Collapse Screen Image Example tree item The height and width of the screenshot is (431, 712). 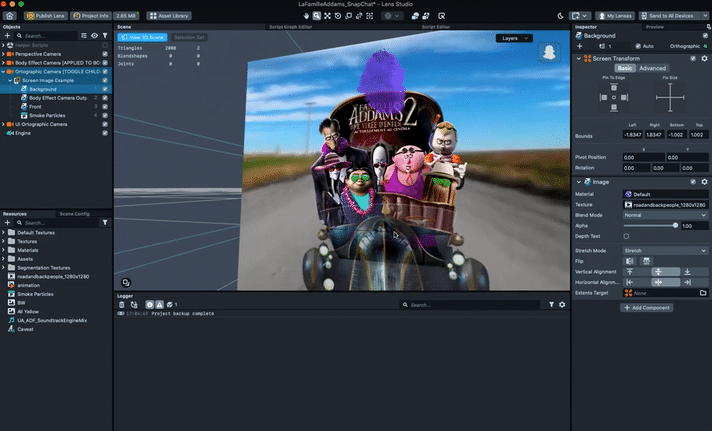point(10,80)
